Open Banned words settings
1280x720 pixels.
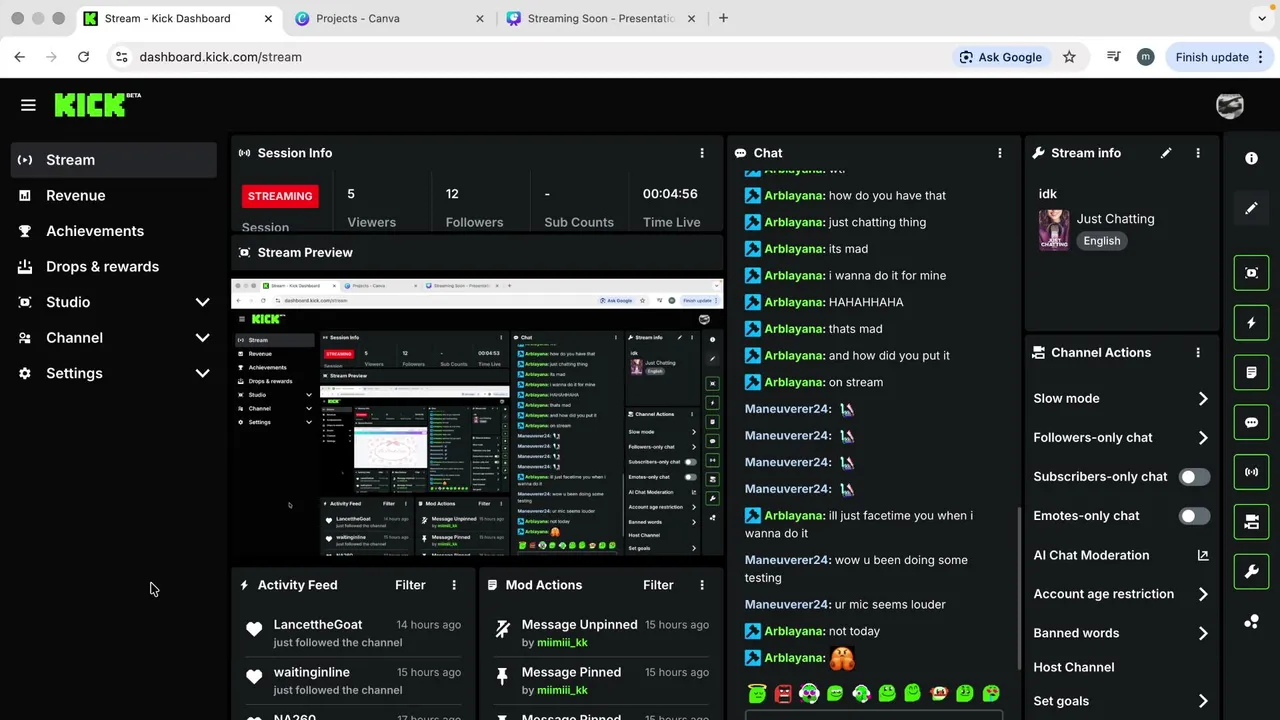[1121, 633]
